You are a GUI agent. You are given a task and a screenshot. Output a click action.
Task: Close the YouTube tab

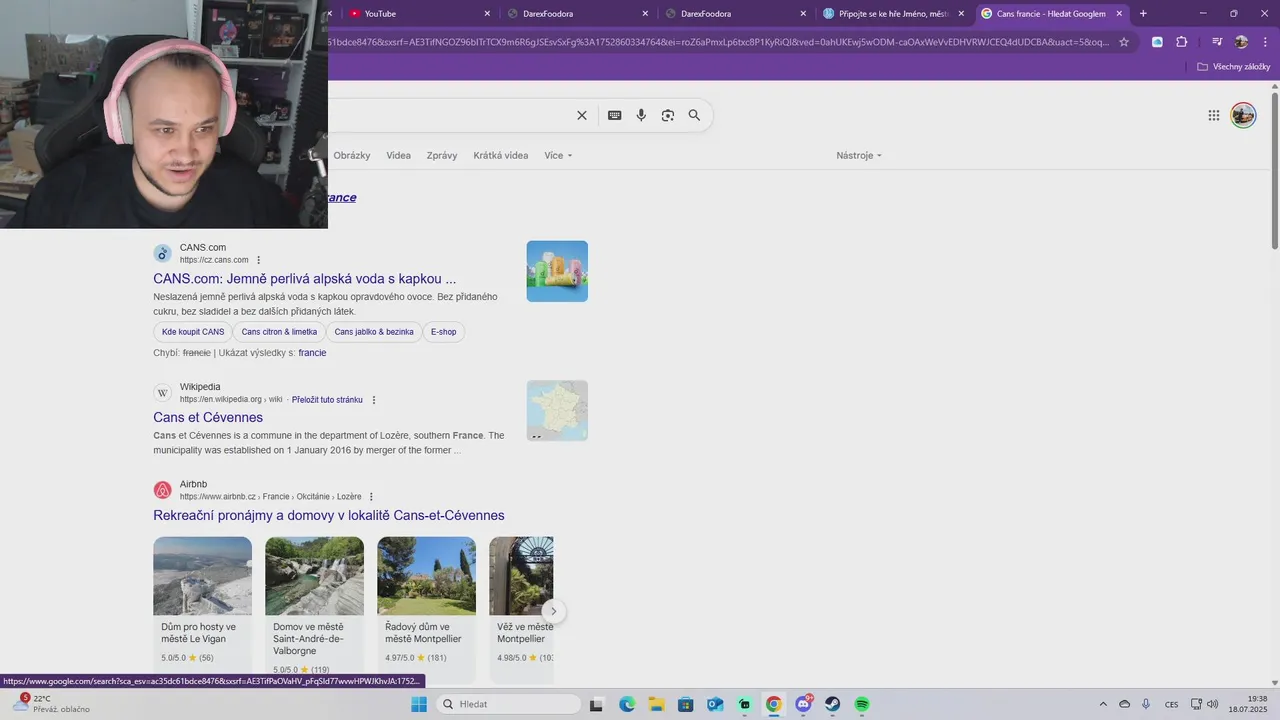487,14
